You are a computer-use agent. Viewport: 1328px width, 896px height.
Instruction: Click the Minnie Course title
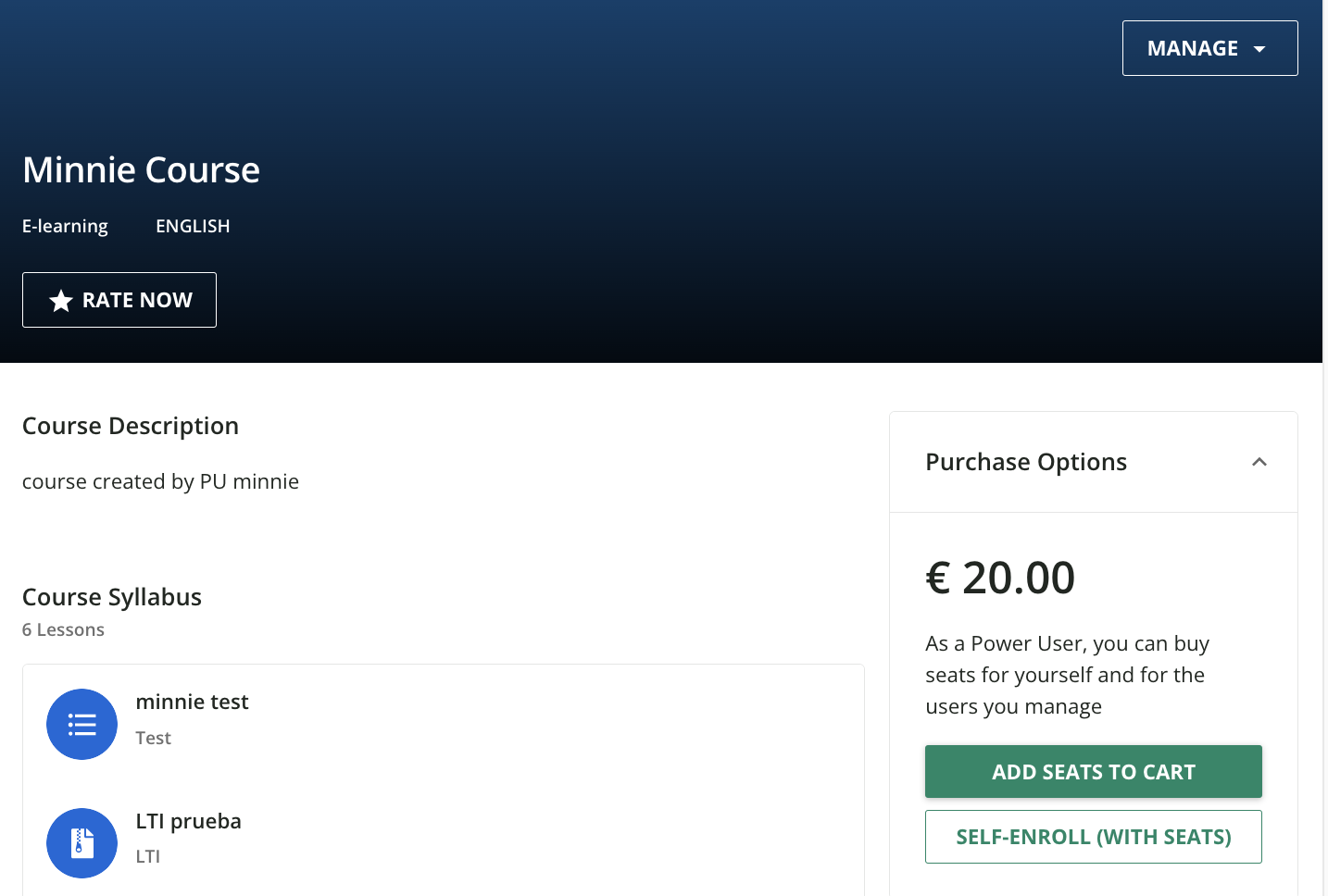141,170
